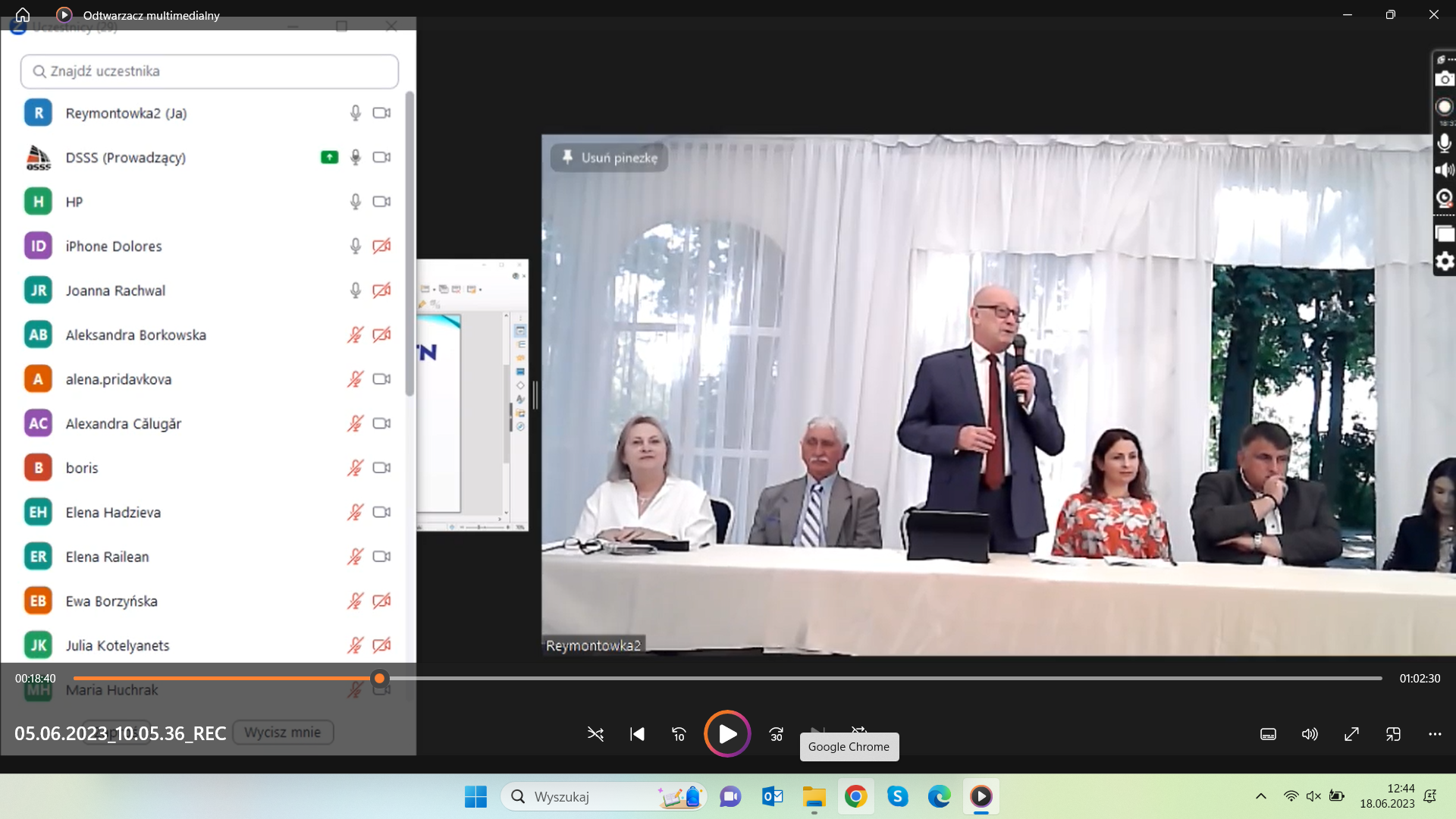The height and width of the screenshot is (819, 1456).
Task: Toggle shuffle in the media player
Action: tap(595, 734)
